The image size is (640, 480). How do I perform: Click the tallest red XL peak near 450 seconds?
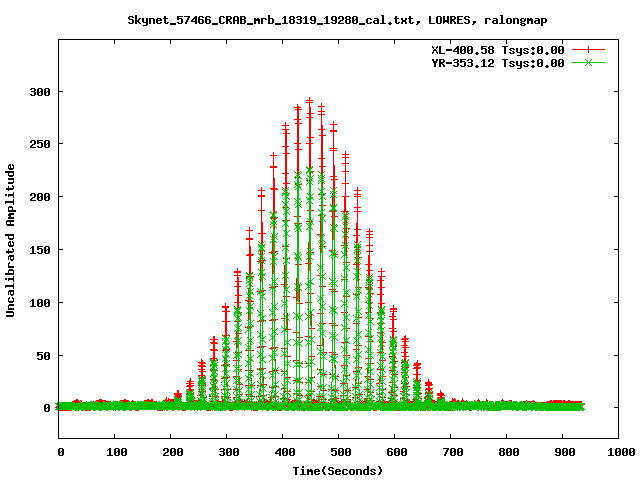pos(310,100)
